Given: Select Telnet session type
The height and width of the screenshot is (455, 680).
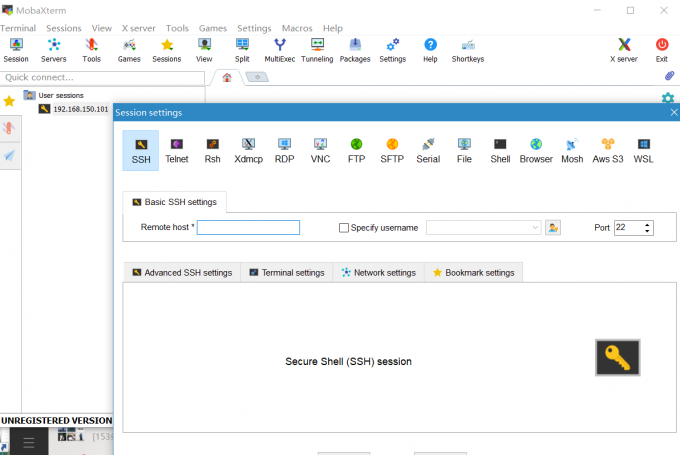Looking at the screenshot, I should click(177, 151).
